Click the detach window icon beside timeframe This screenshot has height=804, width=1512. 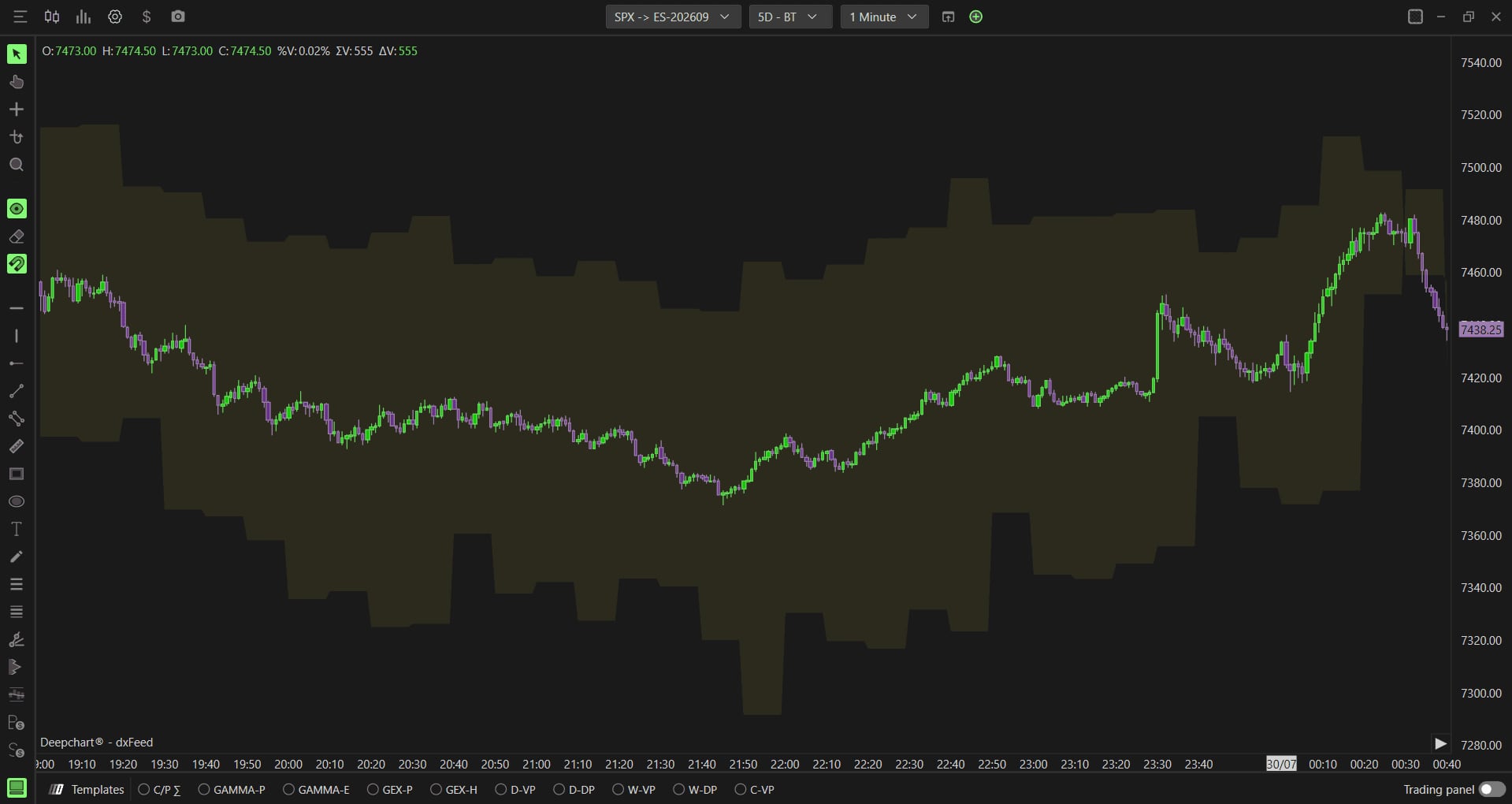tap(948, 17)
